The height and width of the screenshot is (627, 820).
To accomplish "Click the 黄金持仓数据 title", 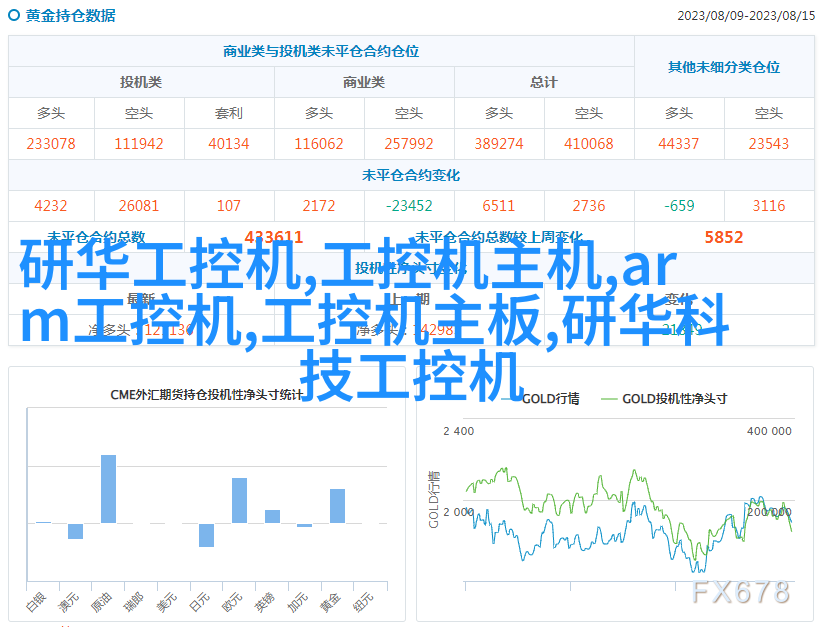I will tap(71, 16).
